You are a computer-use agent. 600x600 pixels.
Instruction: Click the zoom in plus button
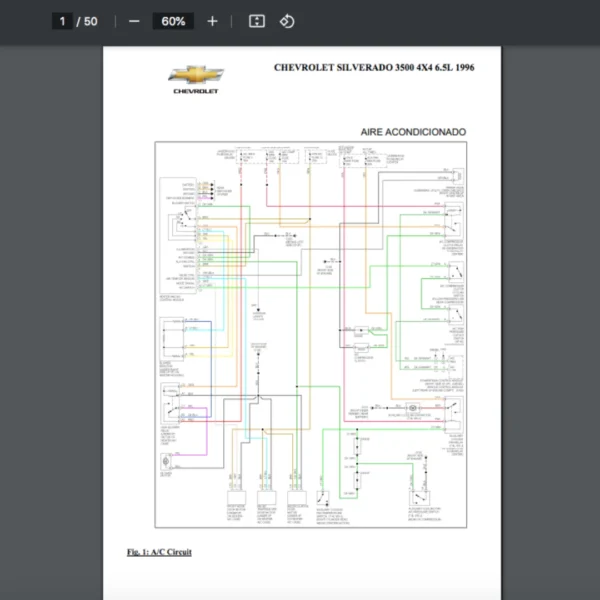pos(212,21)
